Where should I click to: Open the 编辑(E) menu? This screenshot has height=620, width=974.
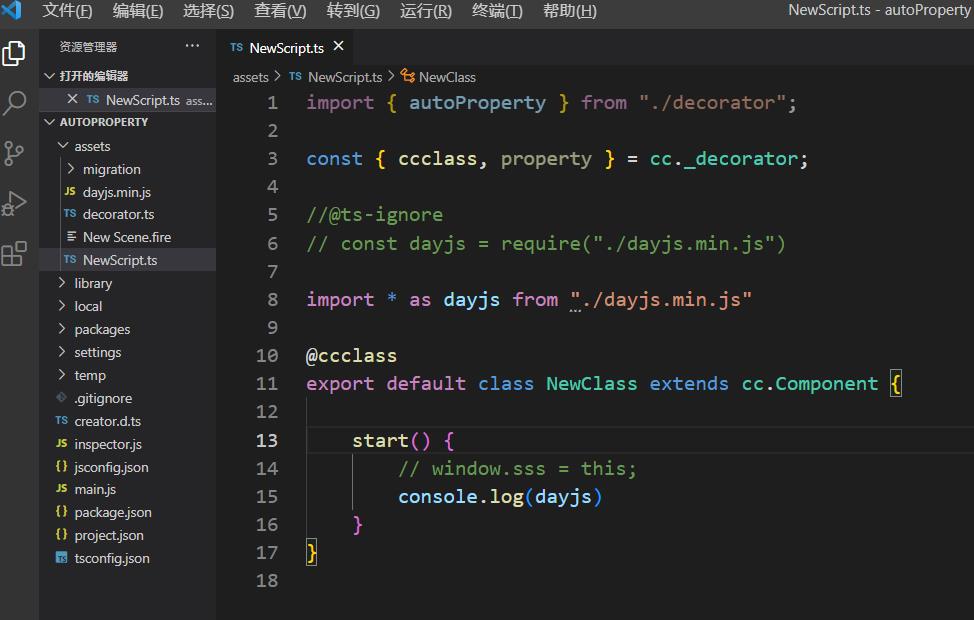(x=138, y=11)
